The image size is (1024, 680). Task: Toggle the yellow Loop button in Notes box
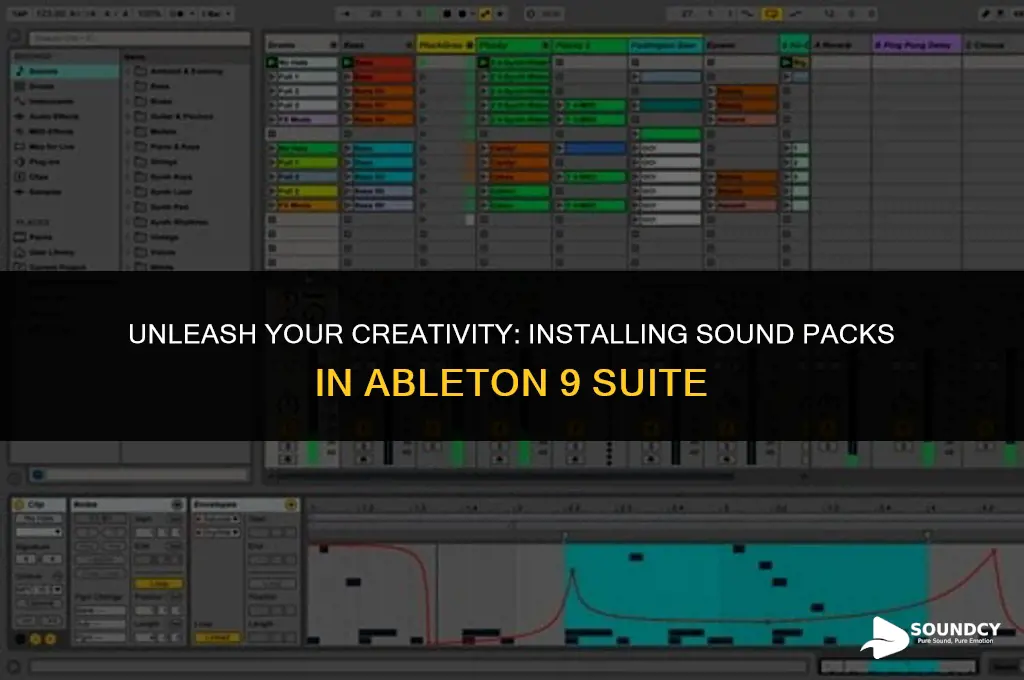(159, 583)
